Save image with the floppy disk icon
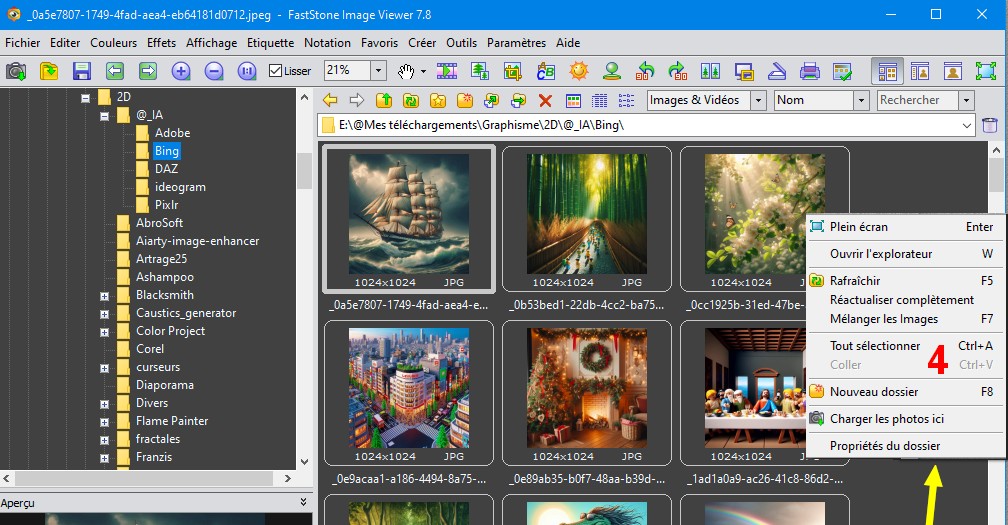The height and width of the screenshot is (525, 1008). [x=82, y=71]
